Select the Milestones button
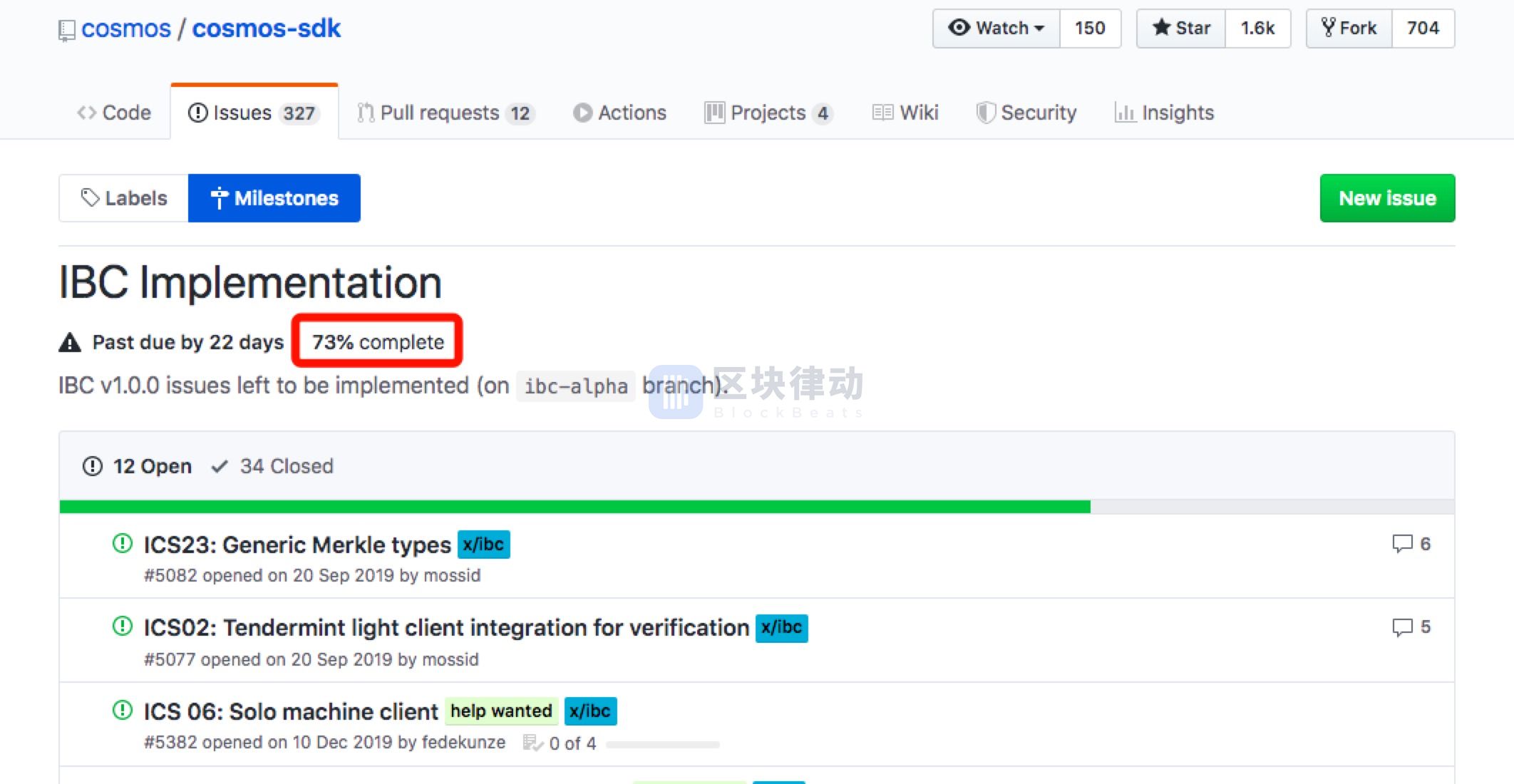 [x=274, y=198]
